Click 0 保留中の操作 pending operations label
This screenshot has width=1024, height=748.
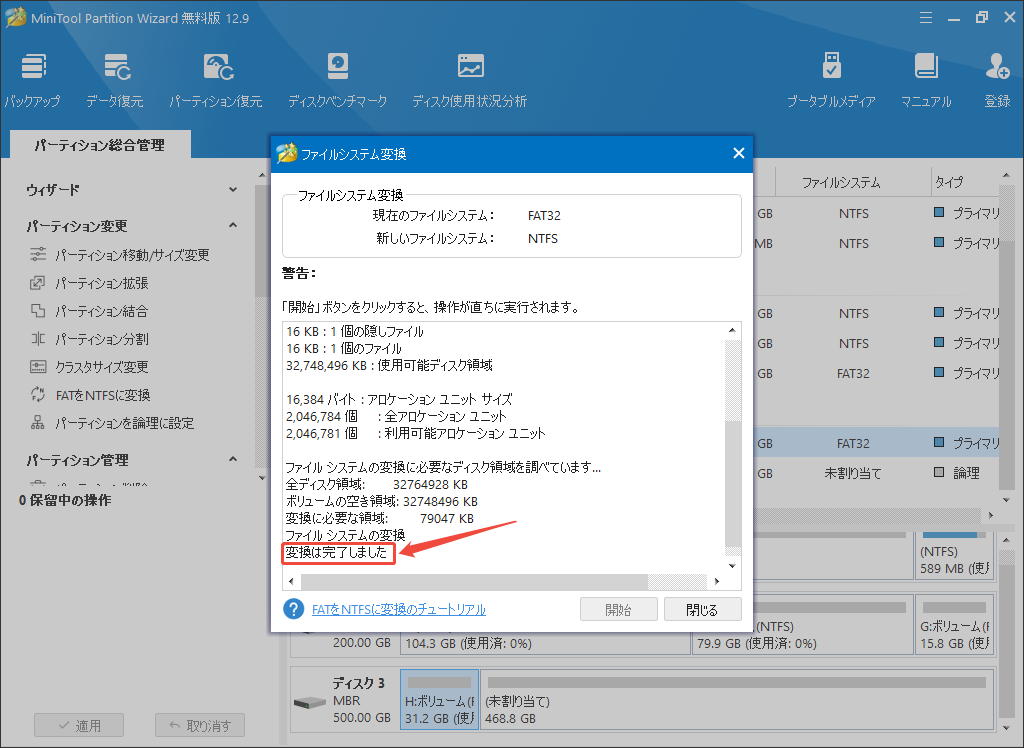tap(65, 500)
